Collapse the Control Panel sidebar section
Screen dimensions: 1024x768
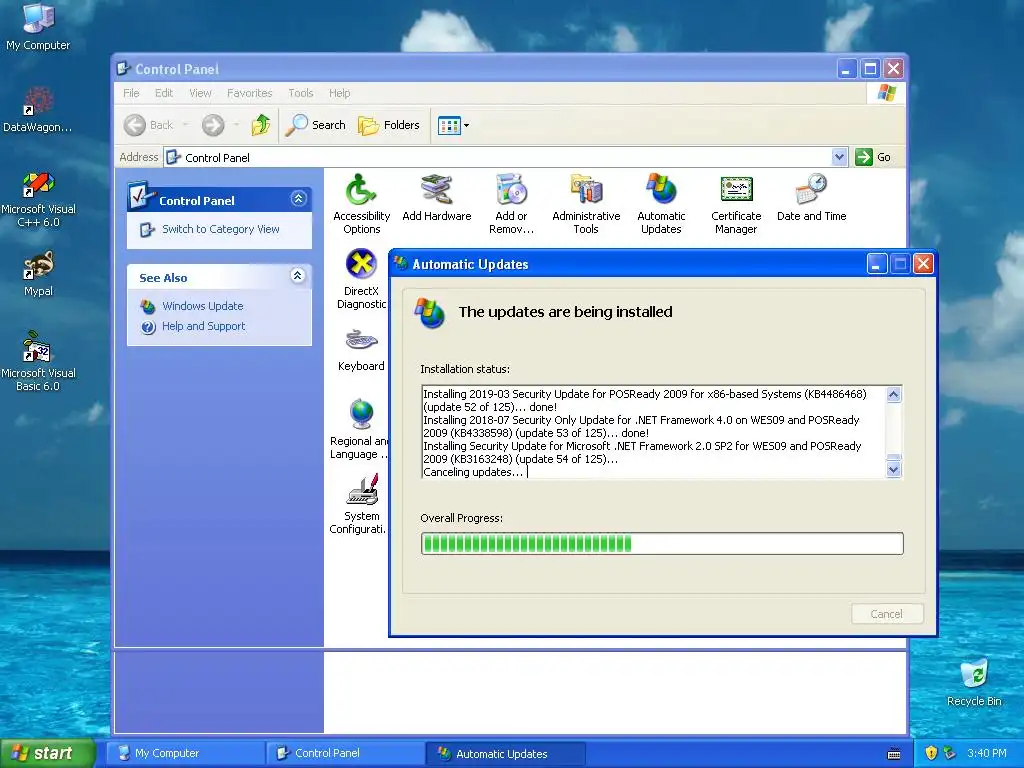point(298,199)
